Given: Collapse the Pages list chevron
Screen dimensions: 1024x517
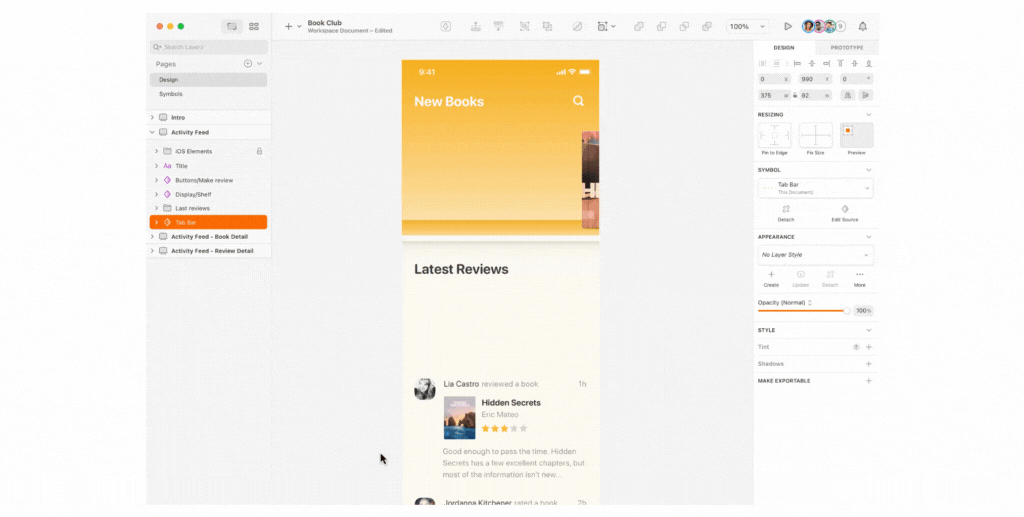Looking at the screenshot, I should (x=260, y=63).
